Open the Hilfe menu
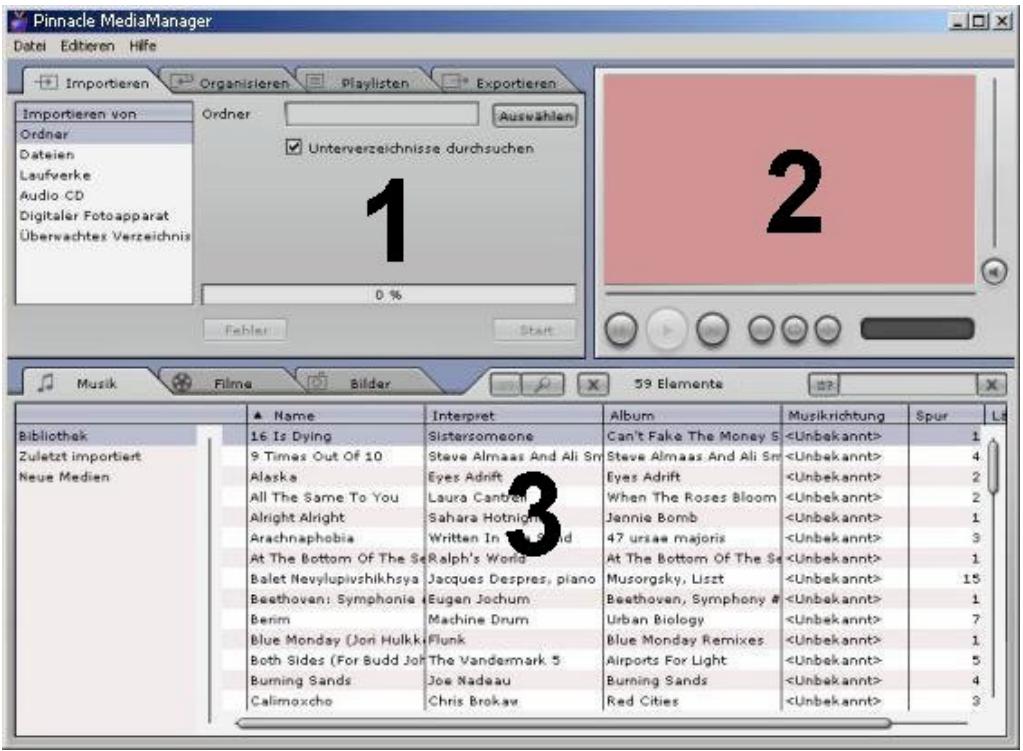This screenshot has height=751, width=1023. 143,46
